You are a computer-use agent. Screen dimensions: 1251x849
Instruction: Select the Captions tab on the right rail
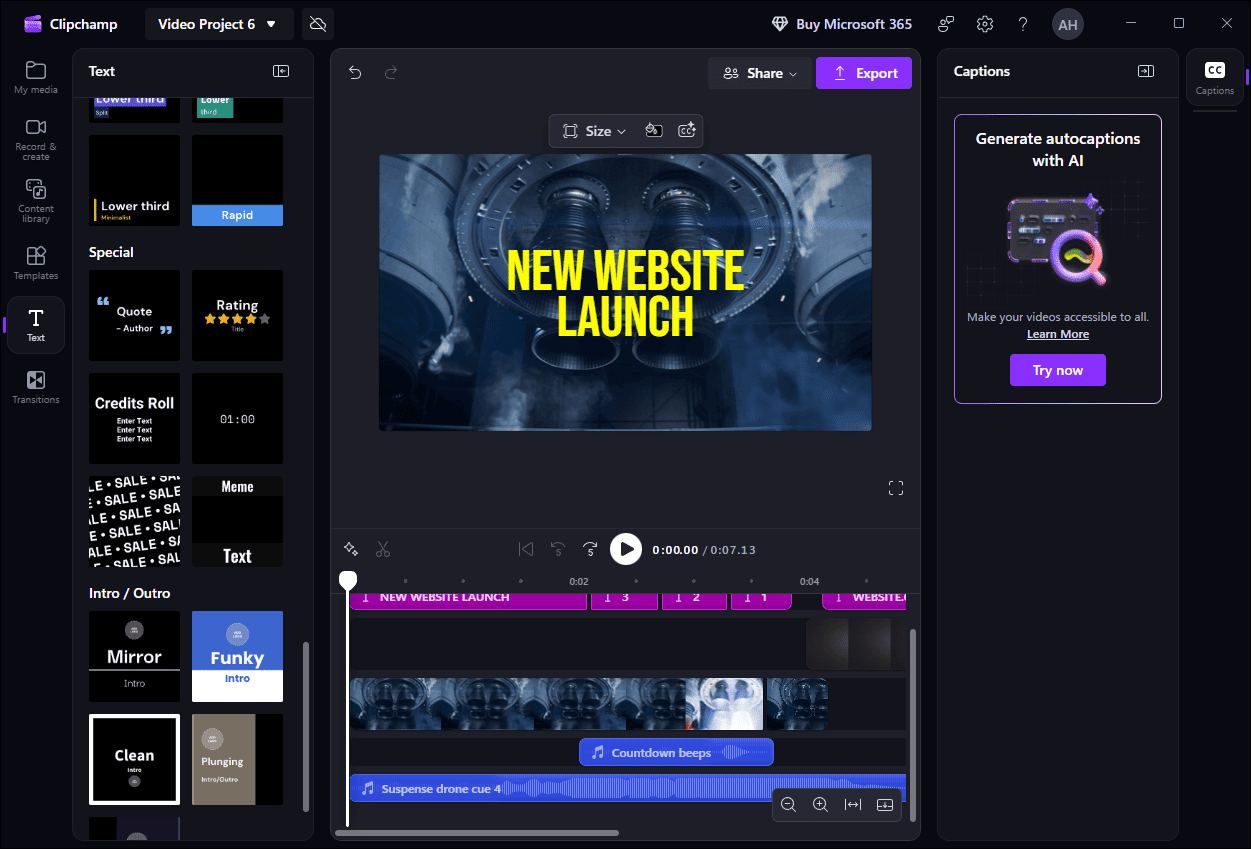coord(1215,77)
